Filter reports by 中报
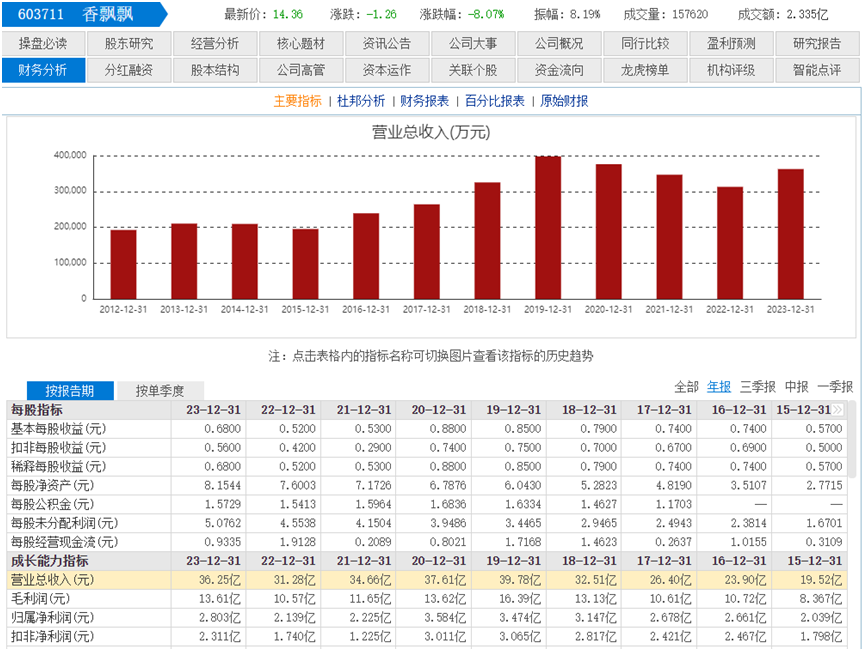The image size is (867, 651). click(x=796, y=386)
